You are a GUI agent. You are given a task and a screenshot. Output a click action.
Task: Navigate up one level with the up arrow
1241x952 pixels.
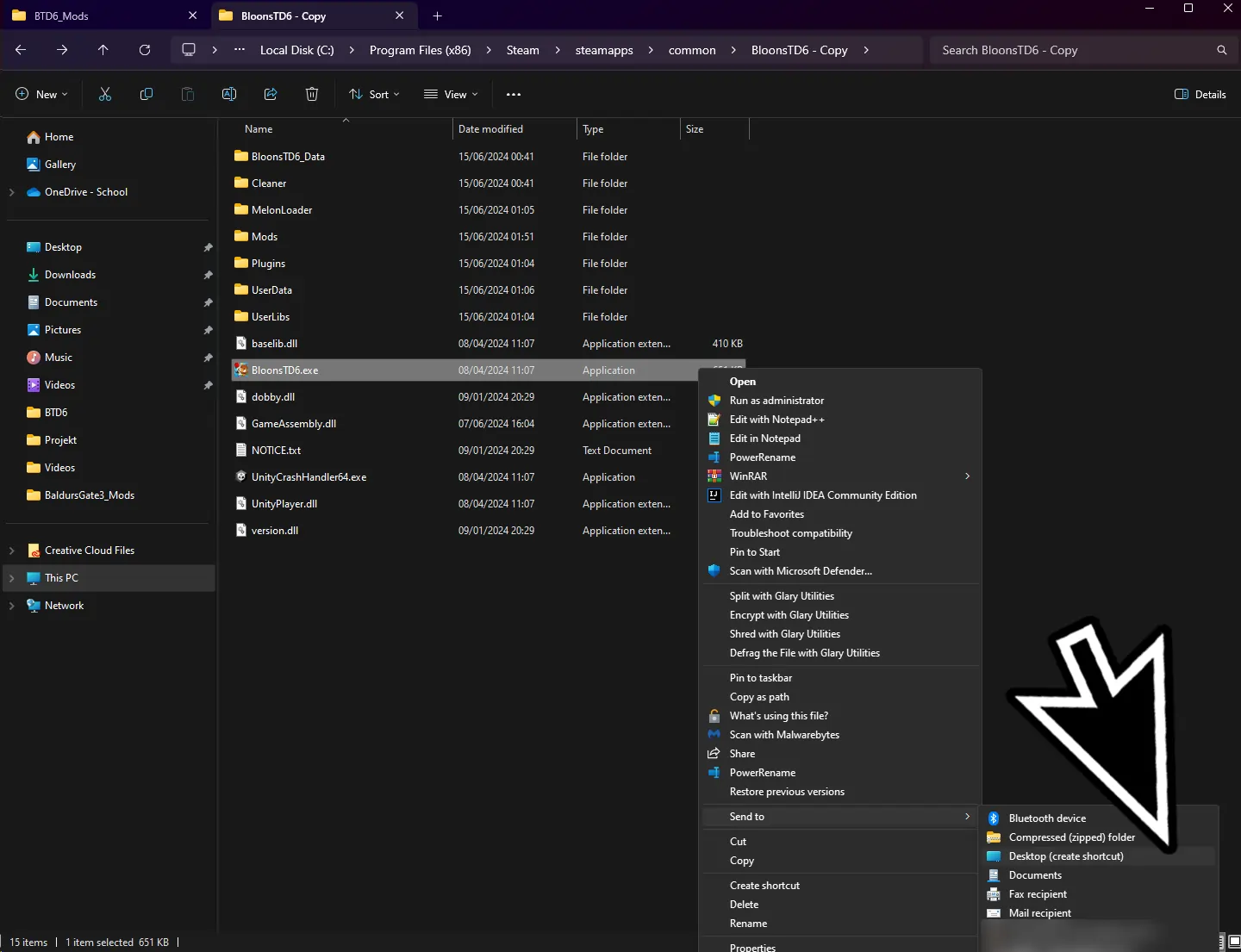103,50
